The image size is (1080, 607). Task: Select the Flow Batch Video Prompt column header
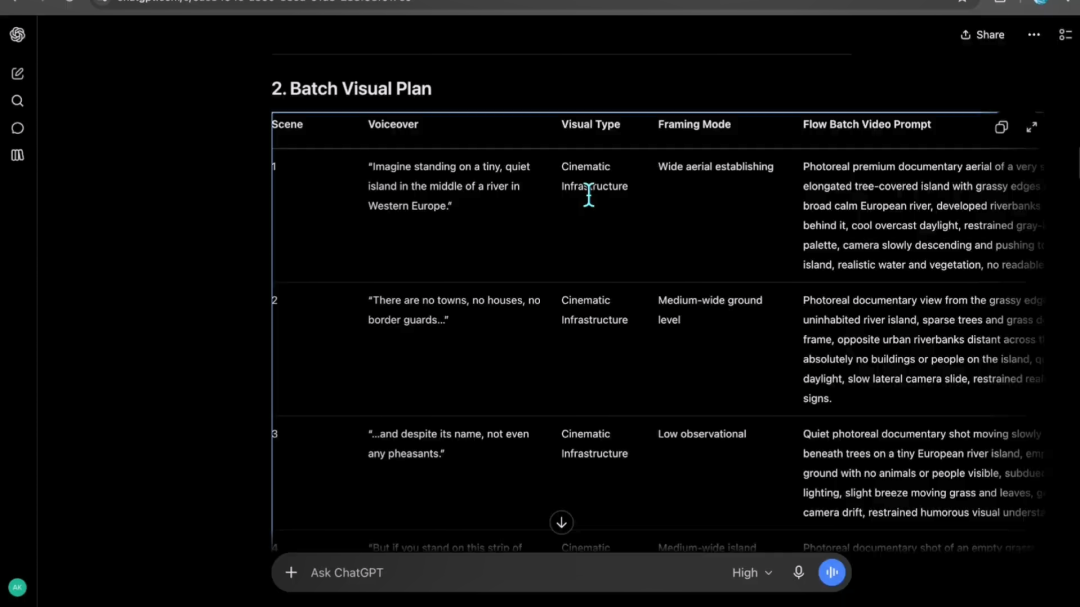pos(866,124)
